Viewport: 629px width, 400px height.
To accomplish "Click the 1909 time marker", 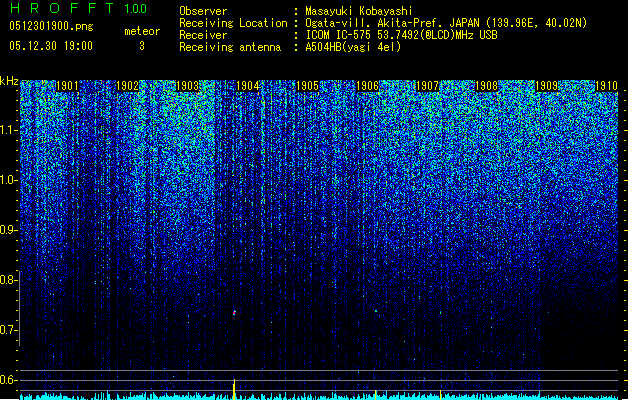I will tap(546, 86).
